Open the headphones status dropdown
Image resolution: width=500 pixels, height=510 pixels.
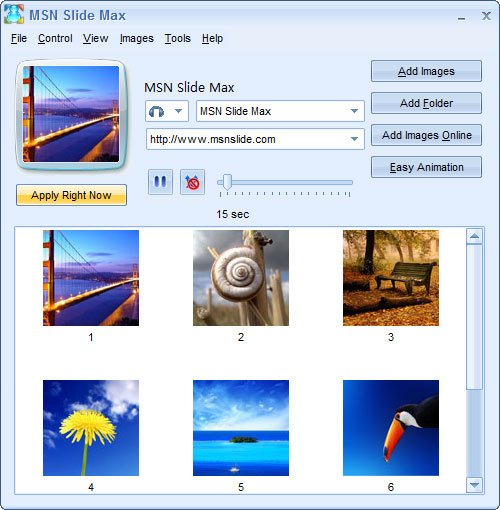167,111
